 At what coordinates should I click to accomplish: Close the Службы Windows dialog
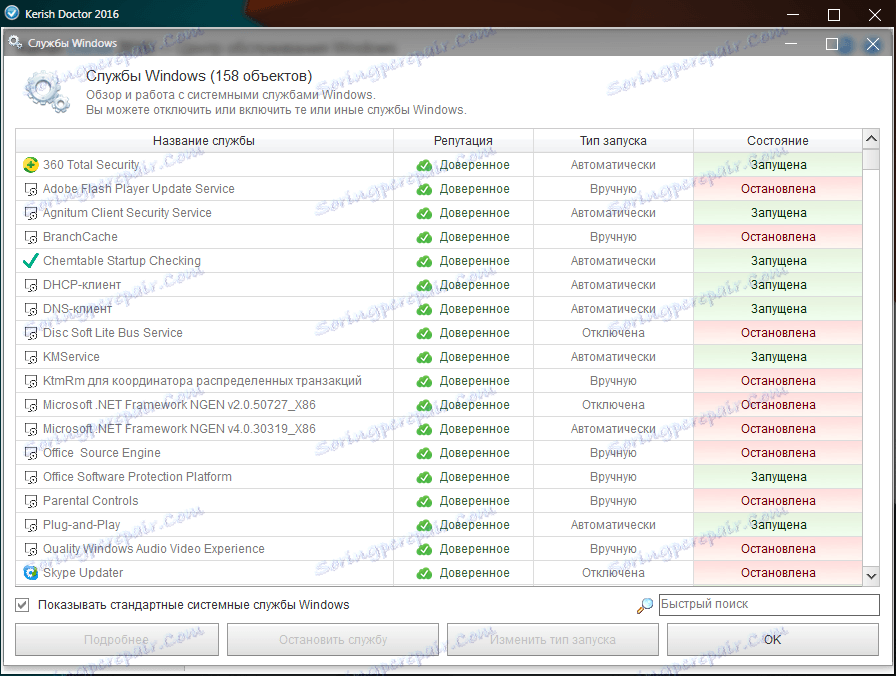coord(873,44)
